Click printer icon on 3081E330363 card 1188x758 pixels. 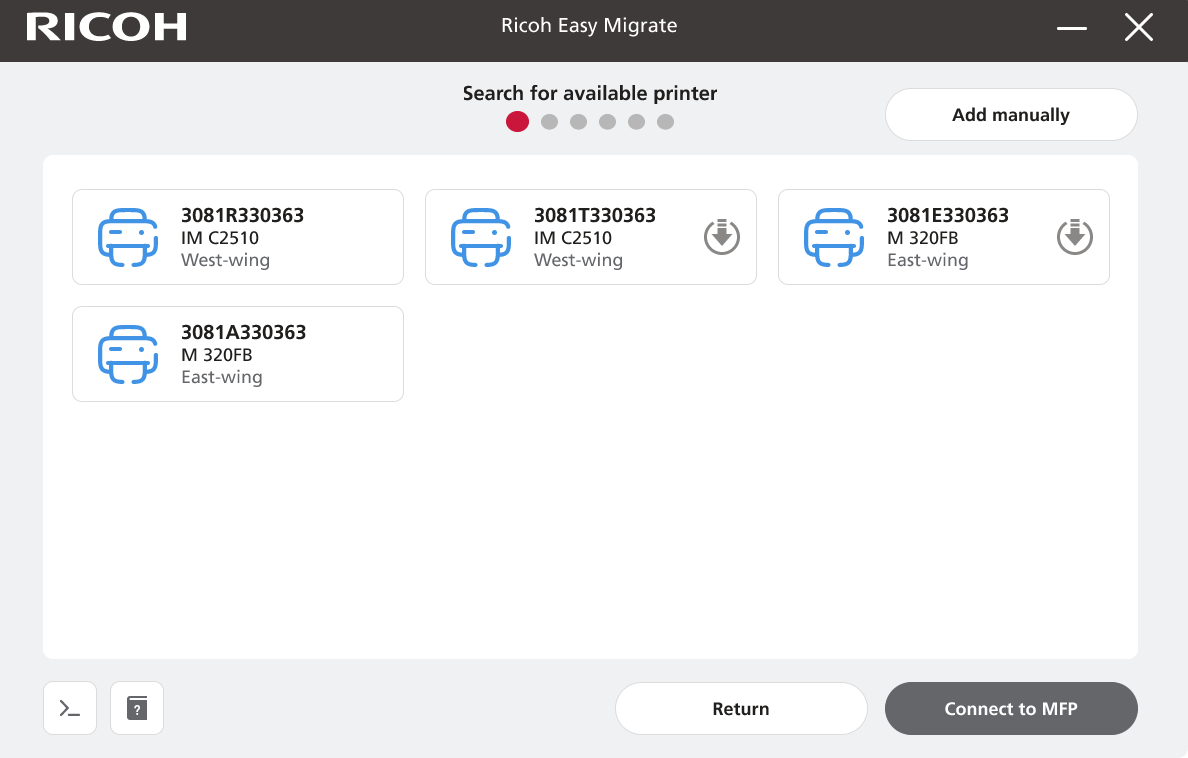(833, 237)
